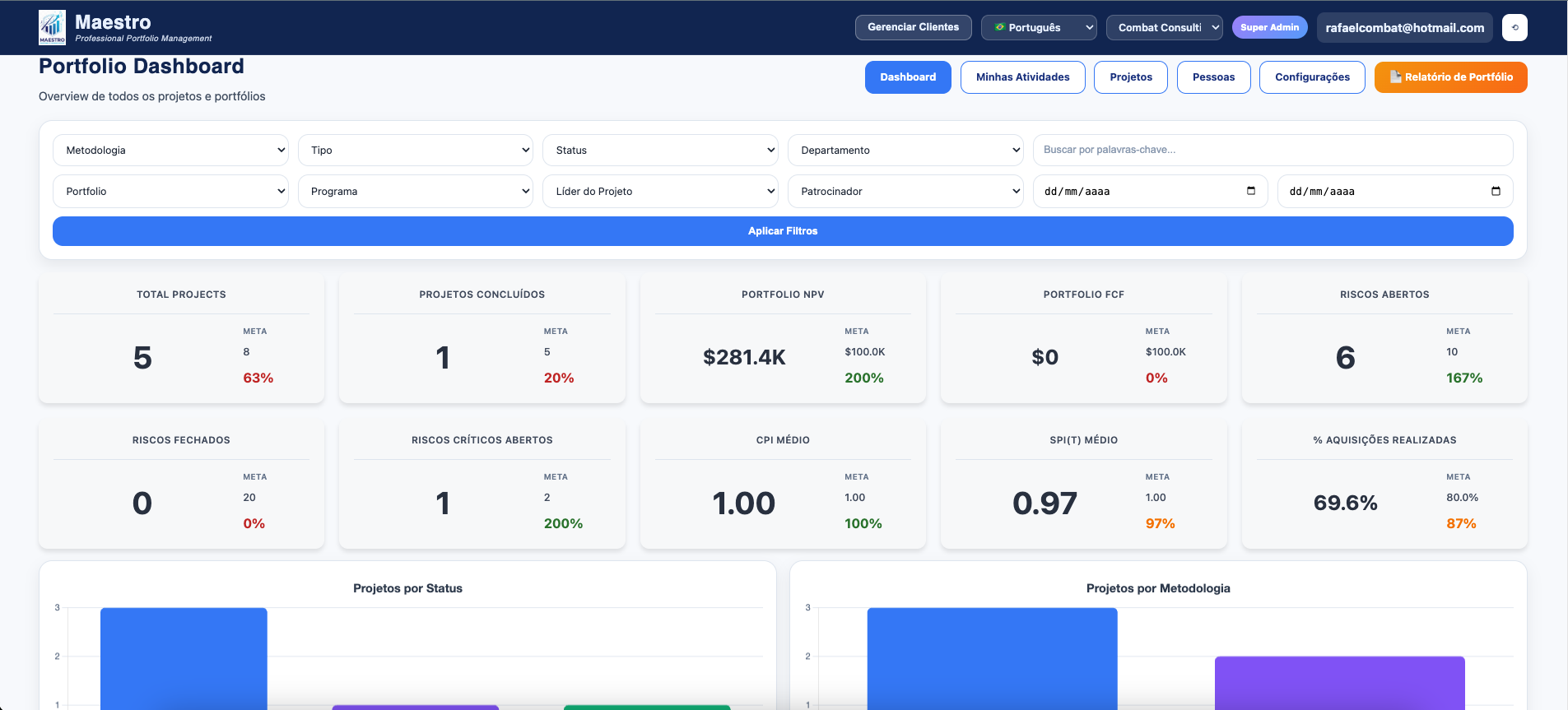Open the Relatório de Portfólio report

coord(1450,77)
